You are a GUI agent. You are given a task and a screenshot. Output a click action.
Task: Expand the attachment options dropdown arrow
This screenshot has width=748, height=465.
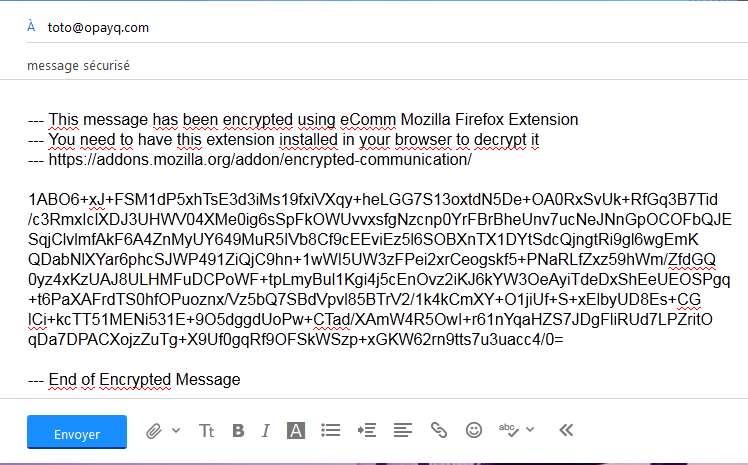tap(176, 430)
